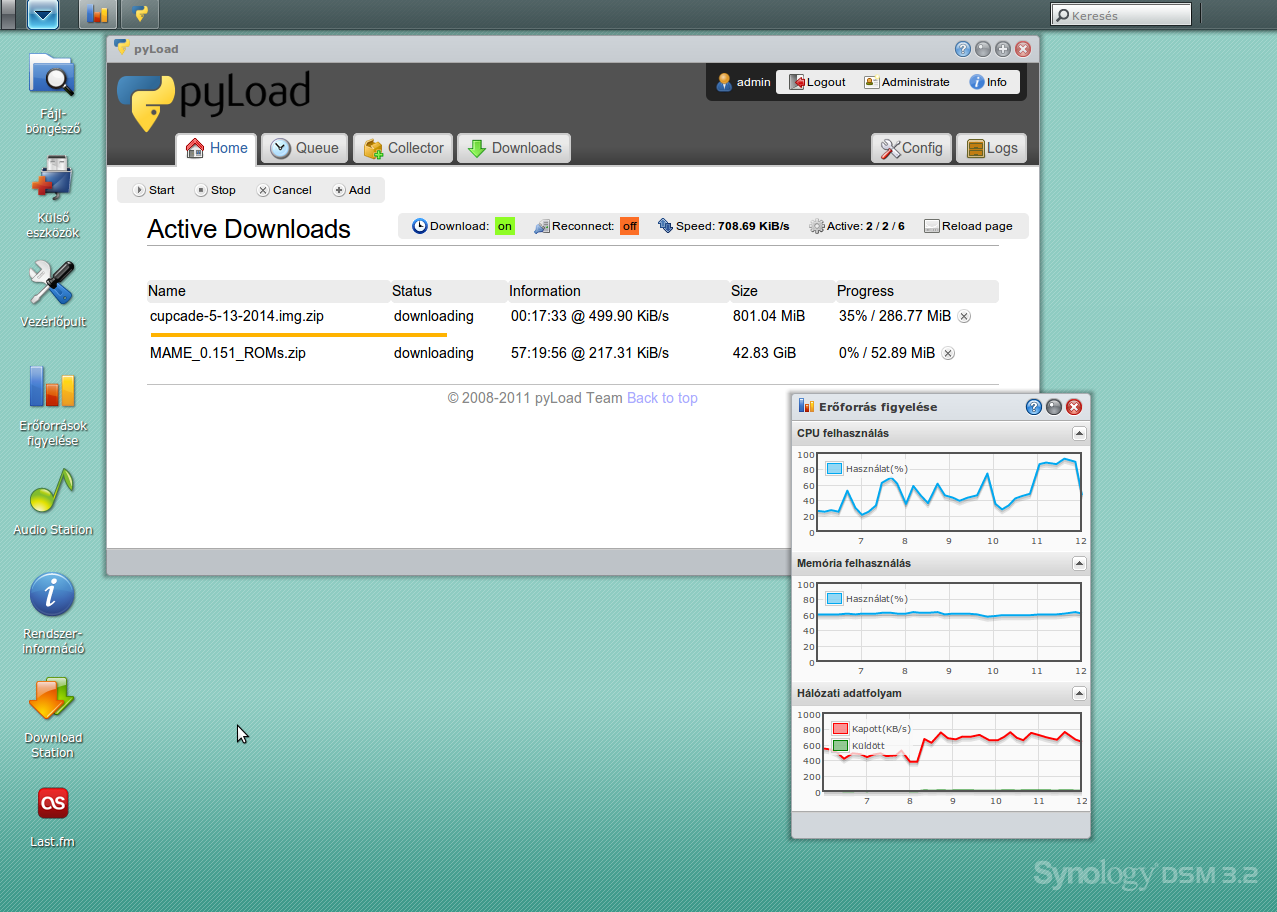Click the Start button
Image resolution: width=1277 pixels, height=912 pixels.
pyautogui.click(x=153, y=190)
